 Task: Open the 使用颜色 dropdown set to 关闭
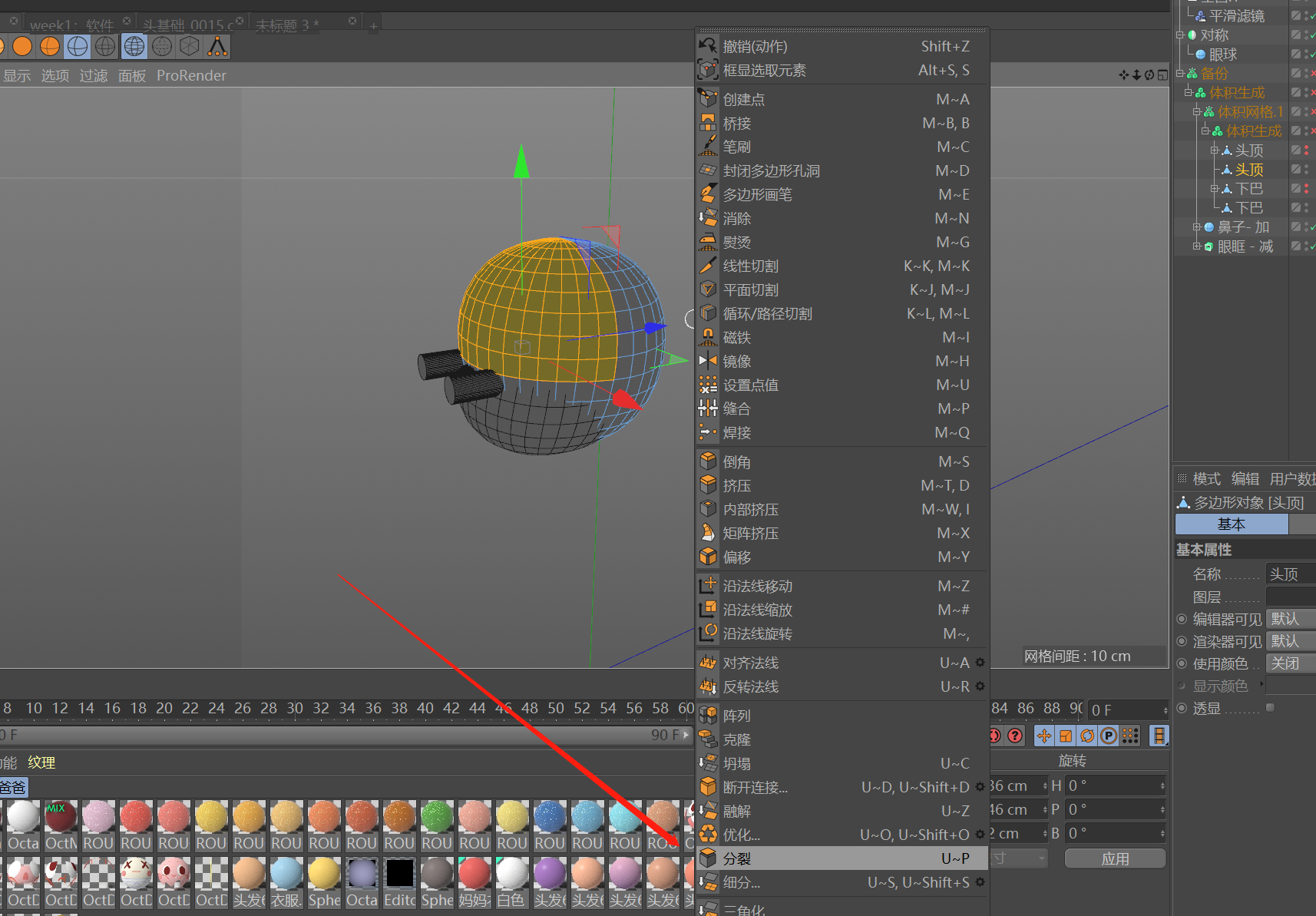coord(1290,663)
